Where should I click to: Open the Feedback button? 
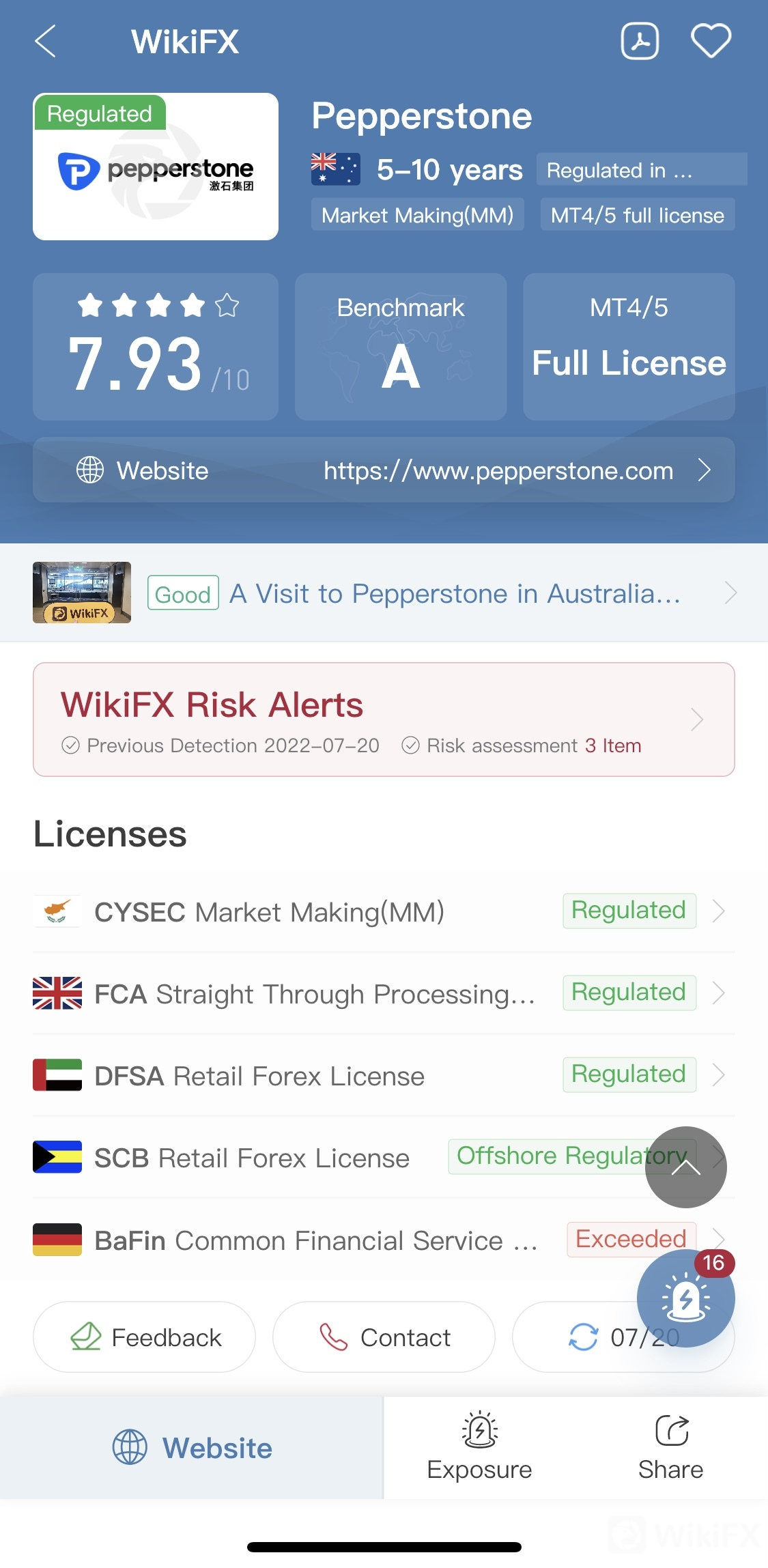point(144,1337)
